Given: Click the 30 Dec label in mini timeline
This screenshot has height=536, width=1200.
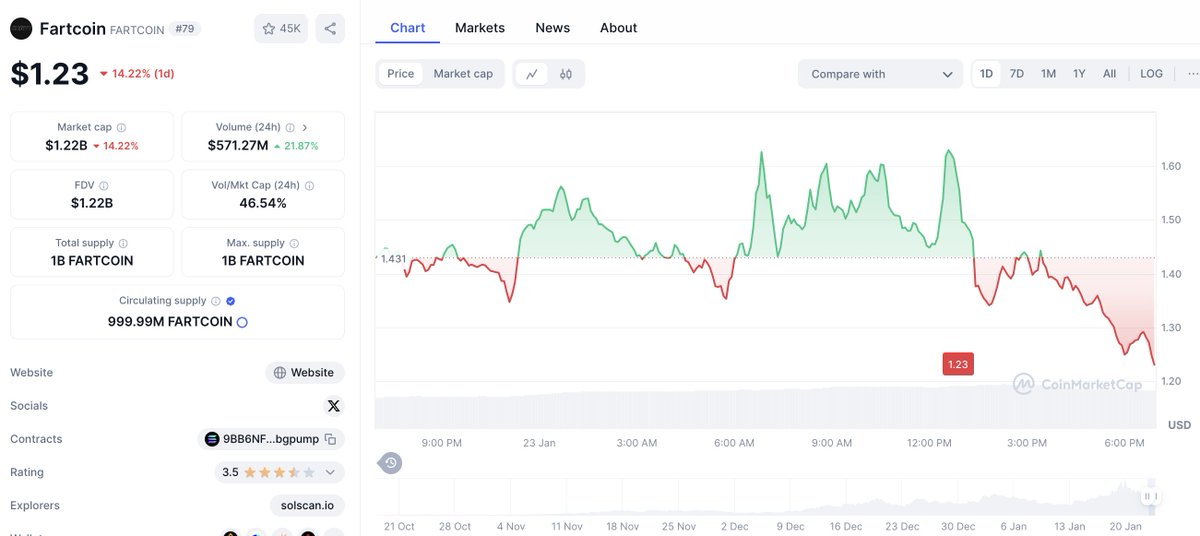Looking at the screenshot, I should point(958,526).
